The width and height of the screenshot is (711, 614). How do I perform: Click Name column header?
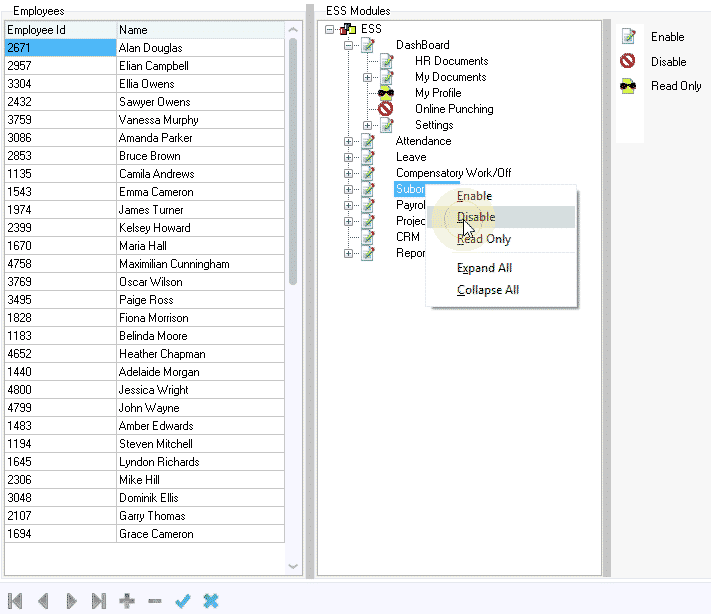(x=200, y=30)
